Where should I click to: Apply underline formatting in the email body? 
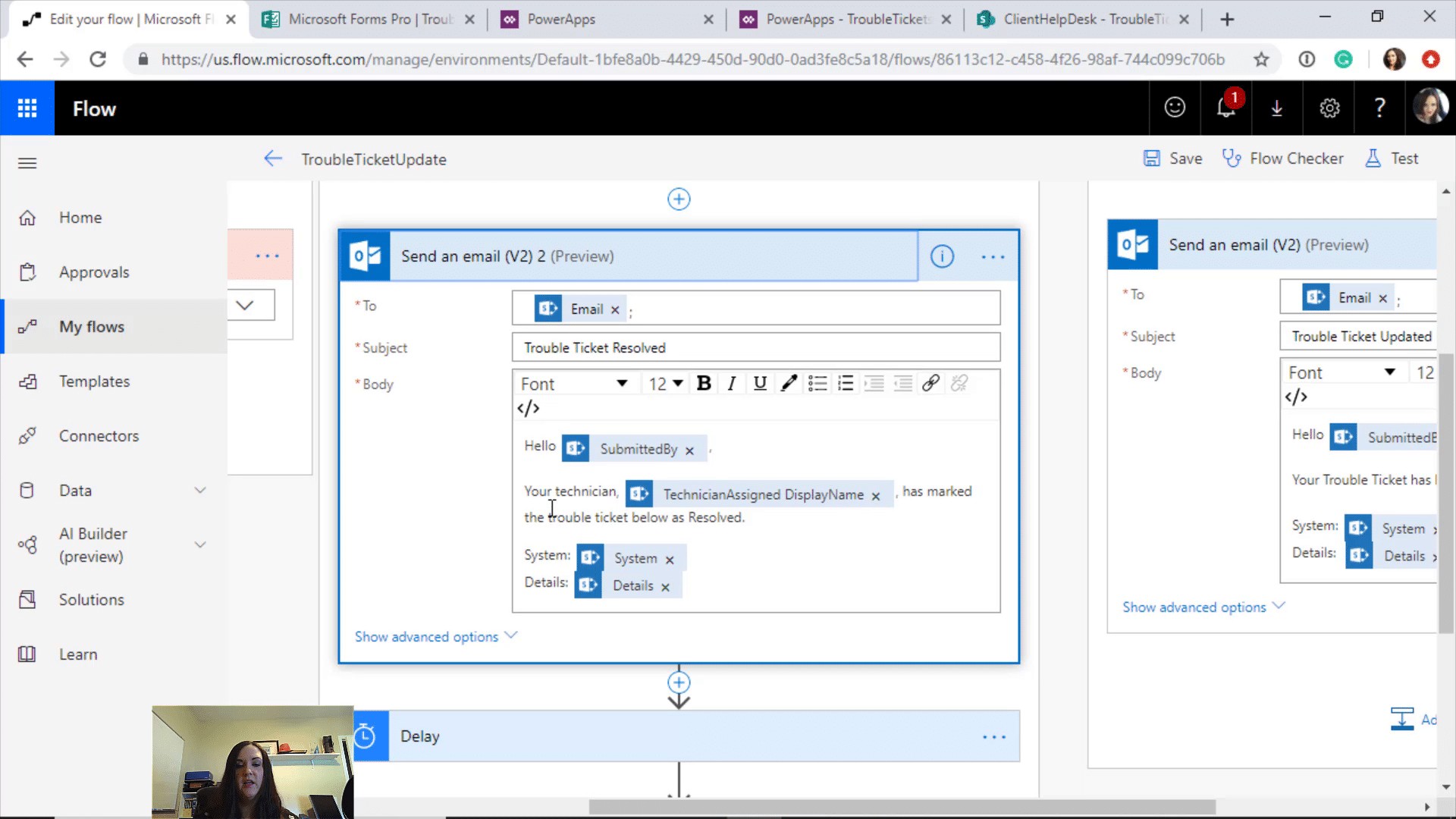(760, 384)
